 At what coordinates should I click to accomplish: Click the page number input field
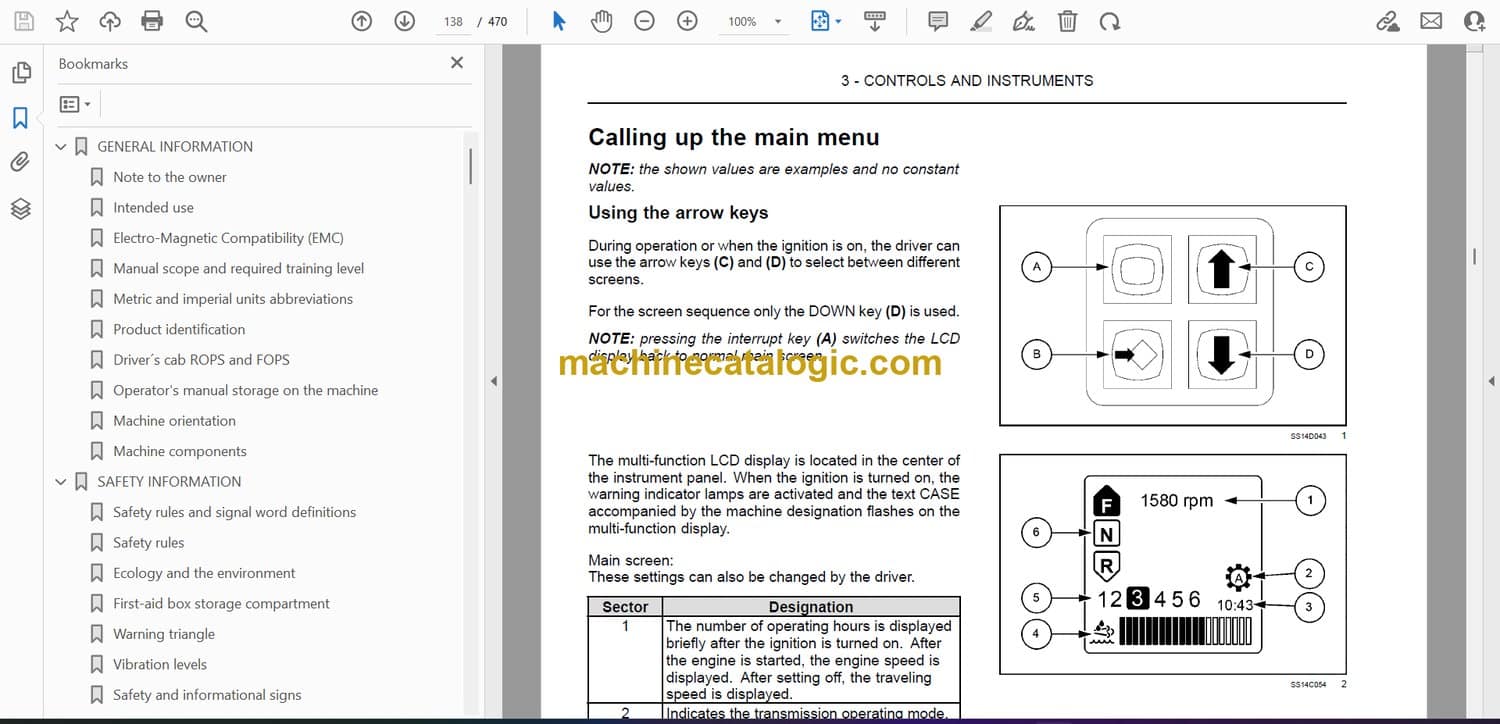click(x=453, y=21)
